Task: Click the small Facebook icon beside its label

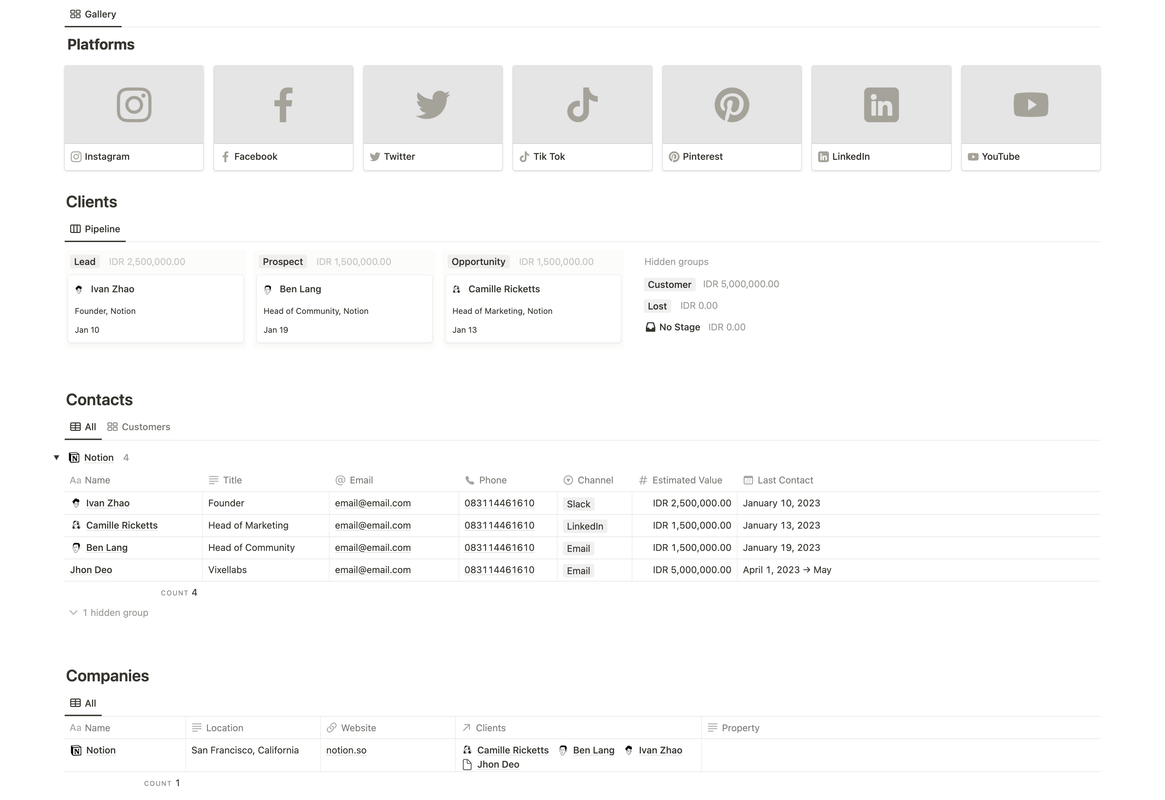Action: [x=225, y=157]
